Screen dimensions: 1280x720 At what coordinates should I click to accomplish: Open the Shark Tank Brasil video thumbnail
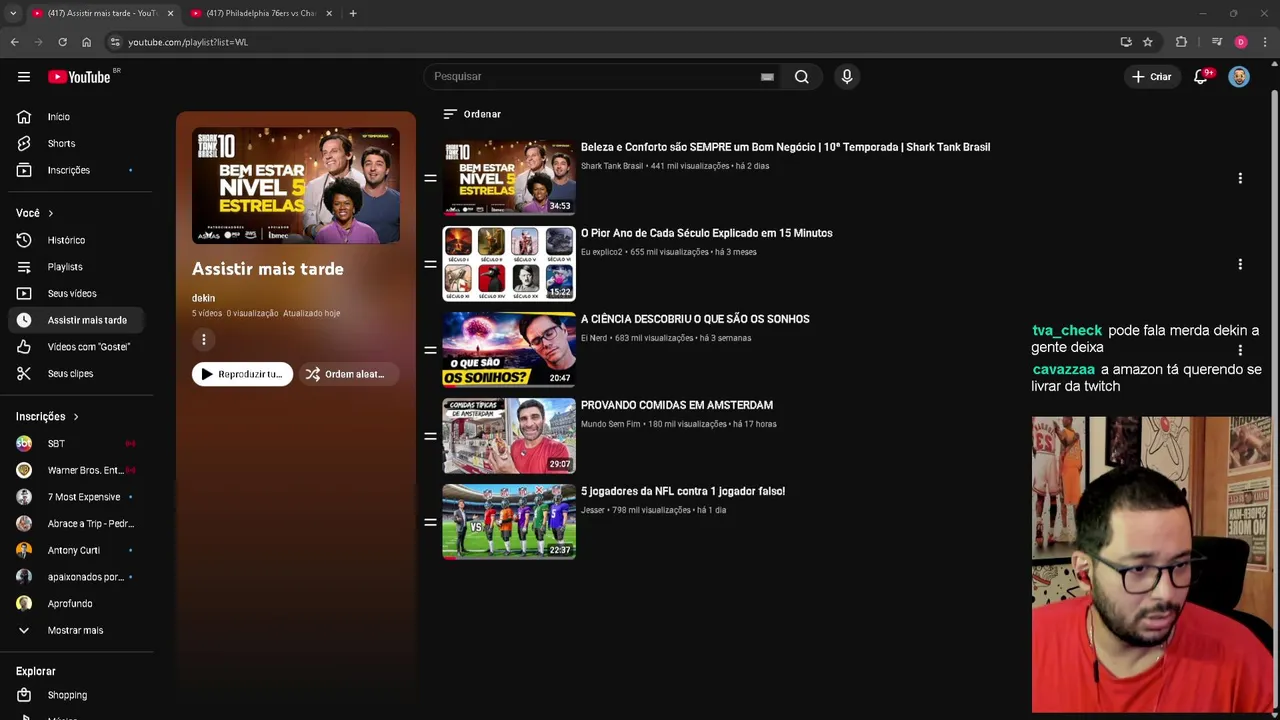point(509,178)
